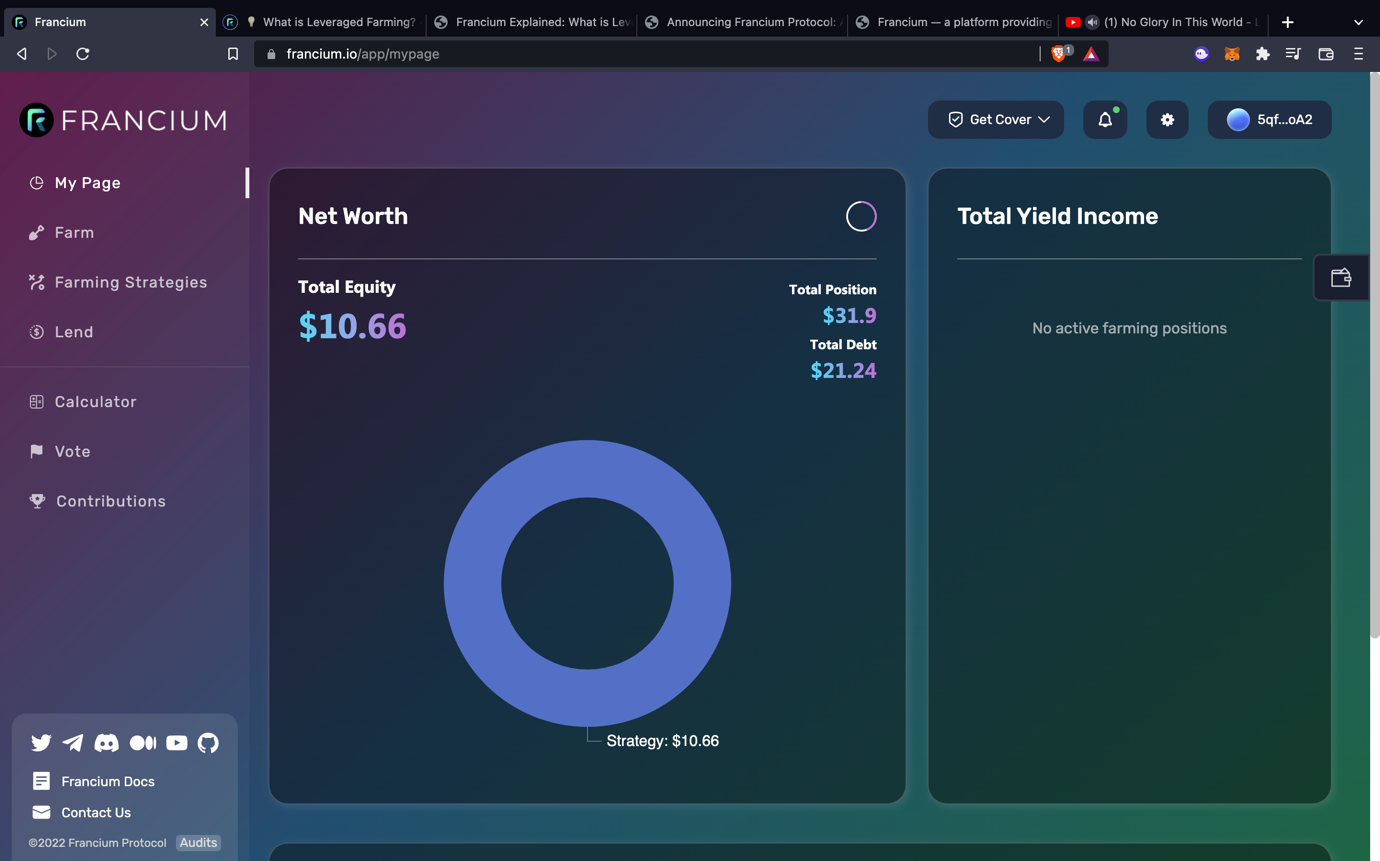The height and width of the screenshot is (861, 1380).
Task: Click the 'Strategy: $10.66' chart label
Action: coord(663,741)
